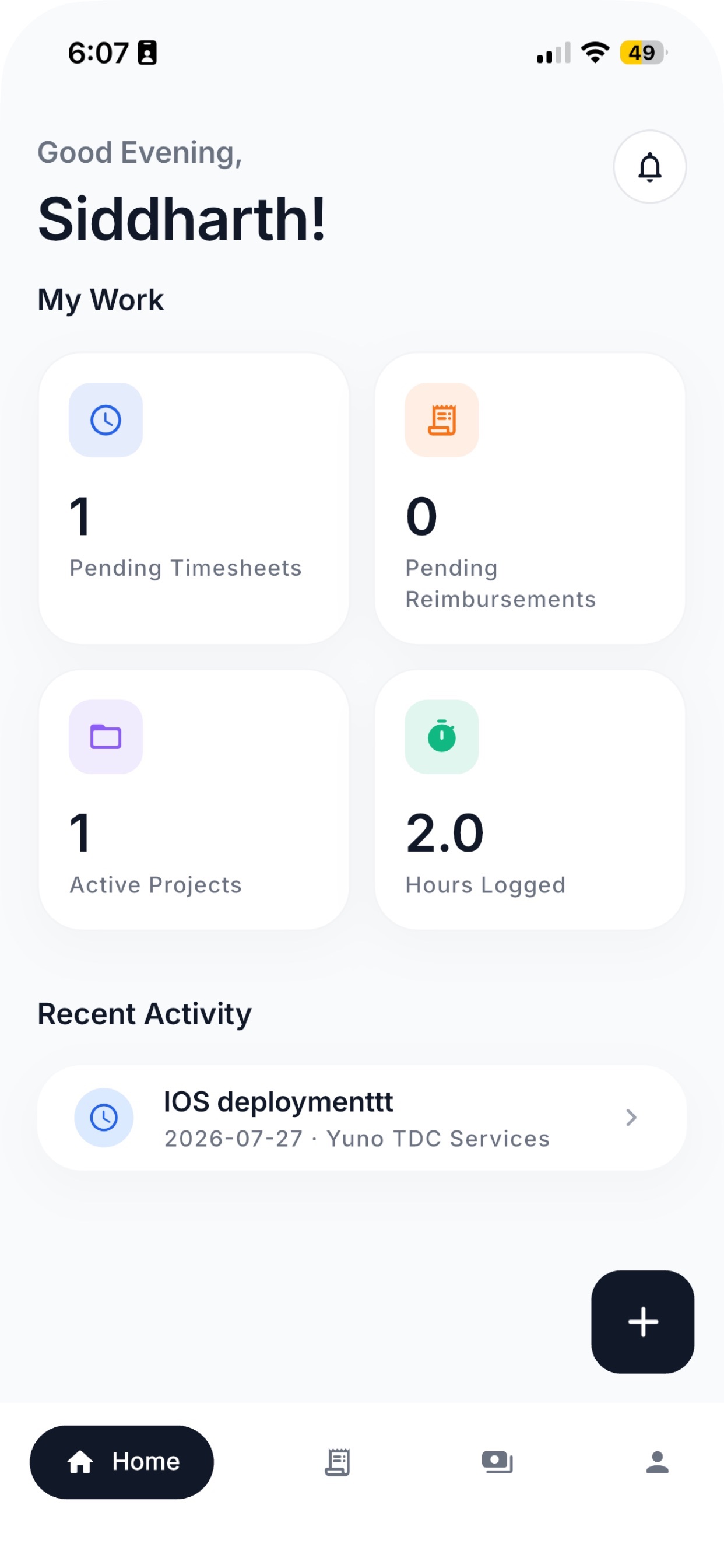Open the timesheets tab in bottom navigation
This screenshot has height=1568, width=724.
point(337,1462)
